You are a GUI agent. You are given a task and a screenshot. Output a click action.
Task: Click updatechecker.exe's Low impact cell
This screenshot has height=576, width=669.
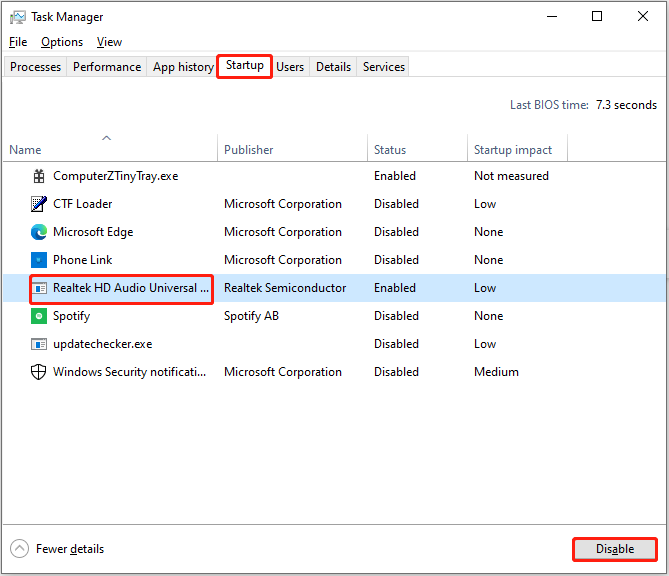[485, 344]
